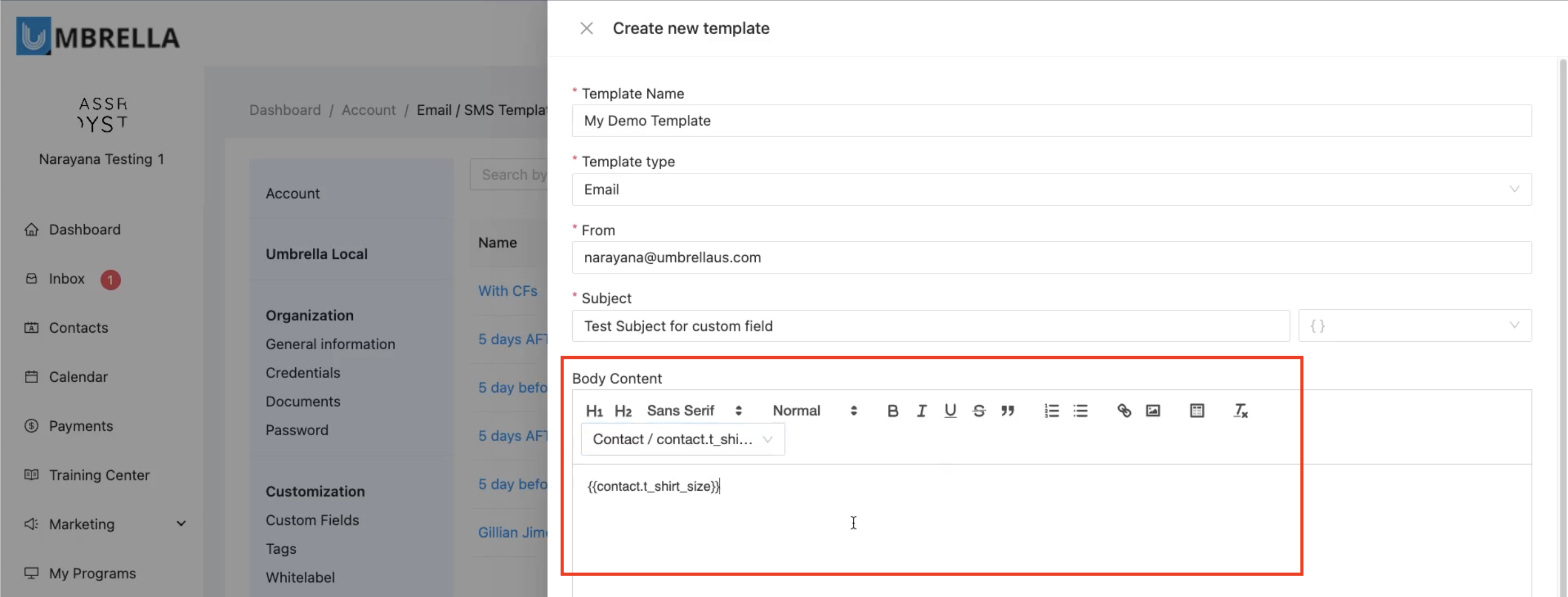Screen dimensions: 1568x597
Task: Open the contact.t_shirt custom field selector
Action: click(683, 439)
